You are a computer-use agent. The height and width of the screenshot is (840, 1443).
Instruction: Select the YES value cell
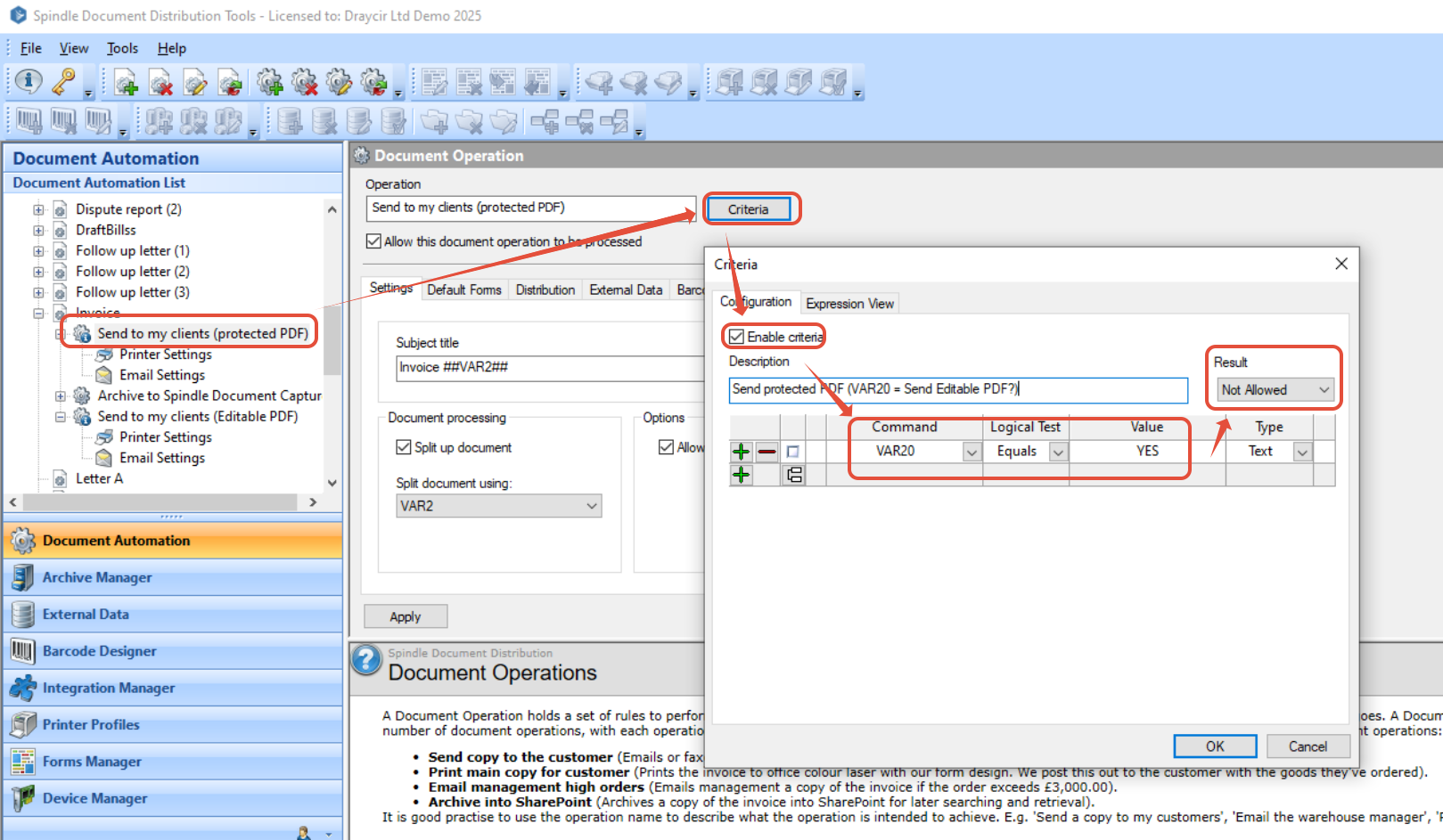point(1147,452)
